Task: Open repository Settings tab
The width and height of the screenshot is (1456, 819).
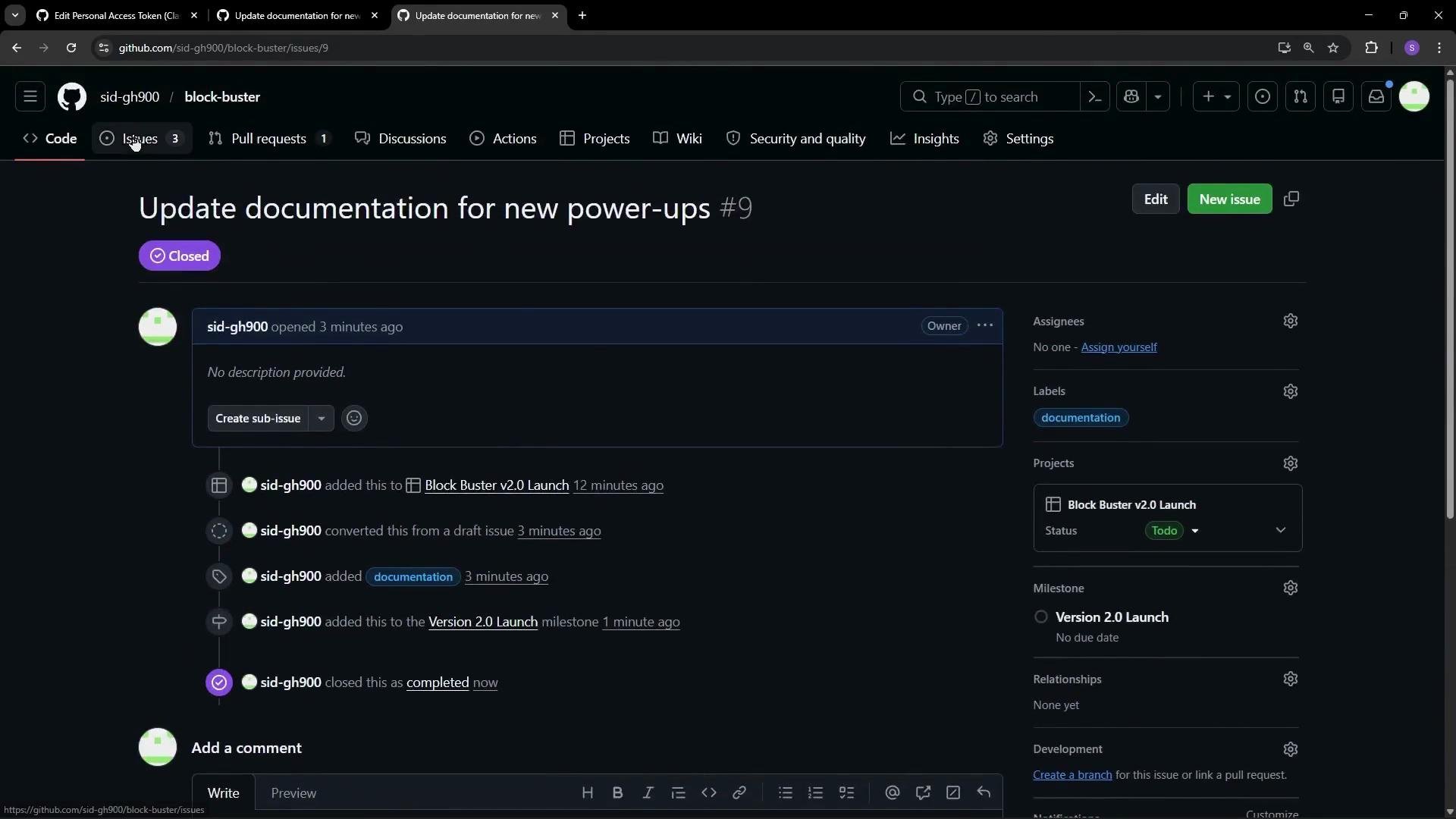Action: [x=1018, y=139]
